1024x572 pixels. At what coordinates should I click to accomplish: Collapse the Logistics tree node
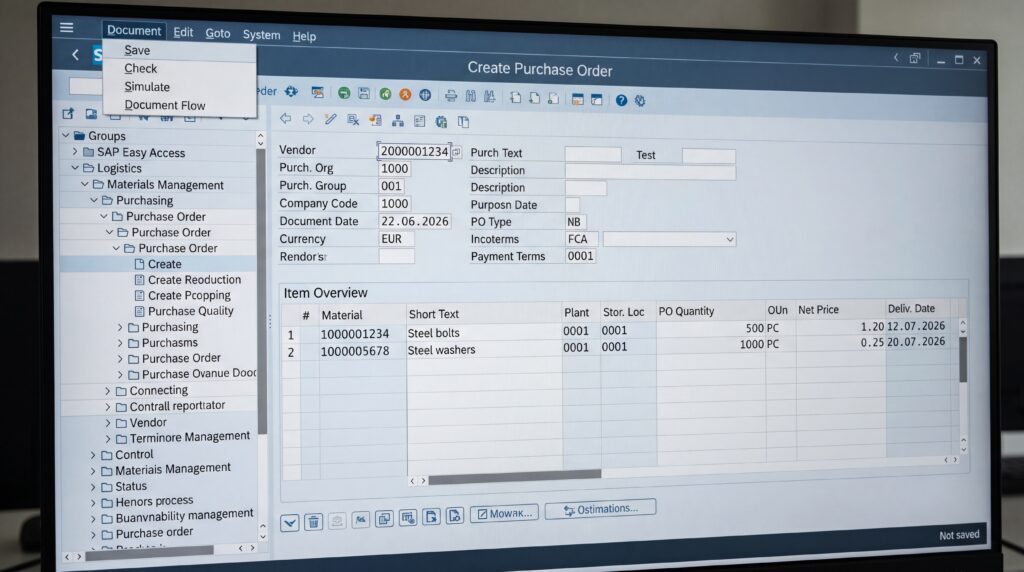[x=75, y=168]
